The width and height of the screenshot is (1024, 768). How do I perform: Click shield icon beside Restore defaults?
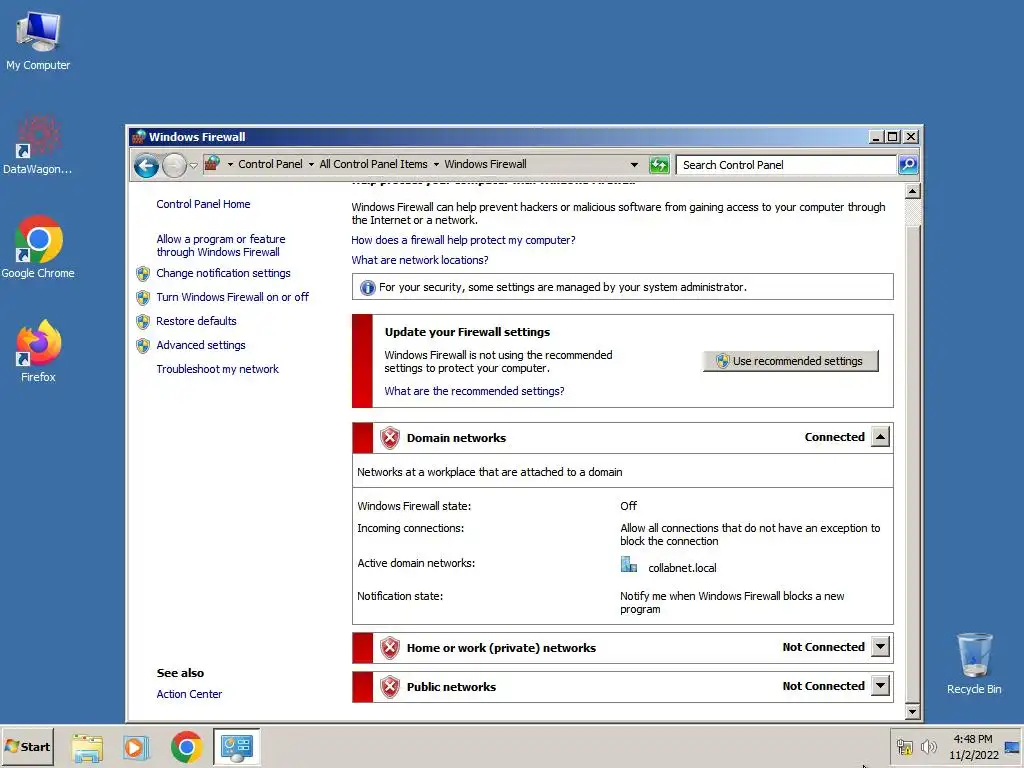(143, 322)
